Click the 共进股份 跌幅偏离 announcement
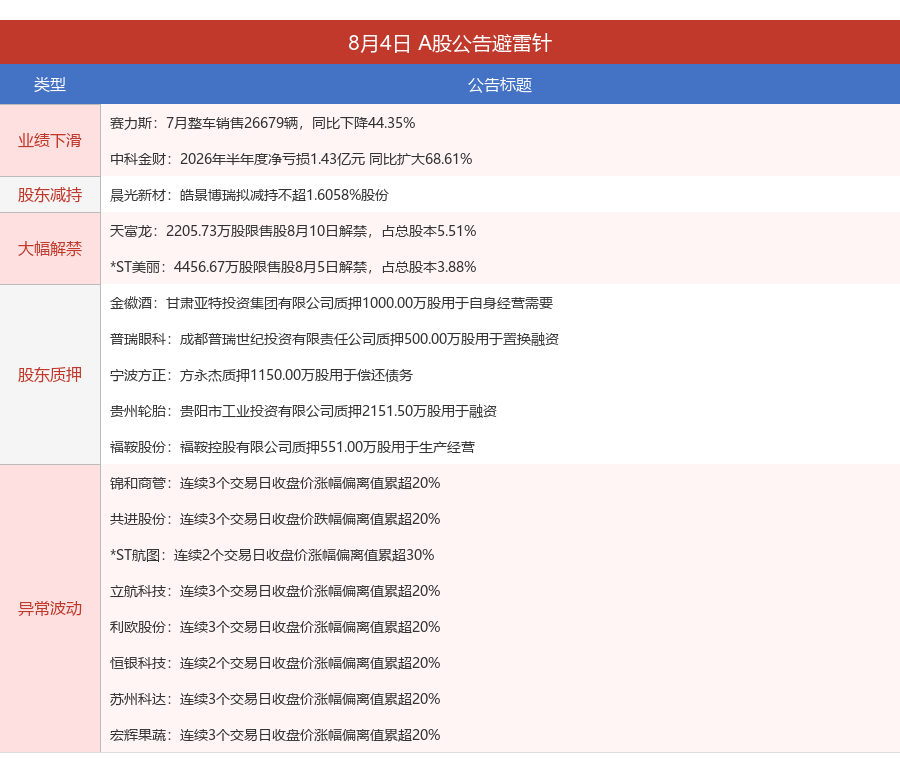 (275, 519)
